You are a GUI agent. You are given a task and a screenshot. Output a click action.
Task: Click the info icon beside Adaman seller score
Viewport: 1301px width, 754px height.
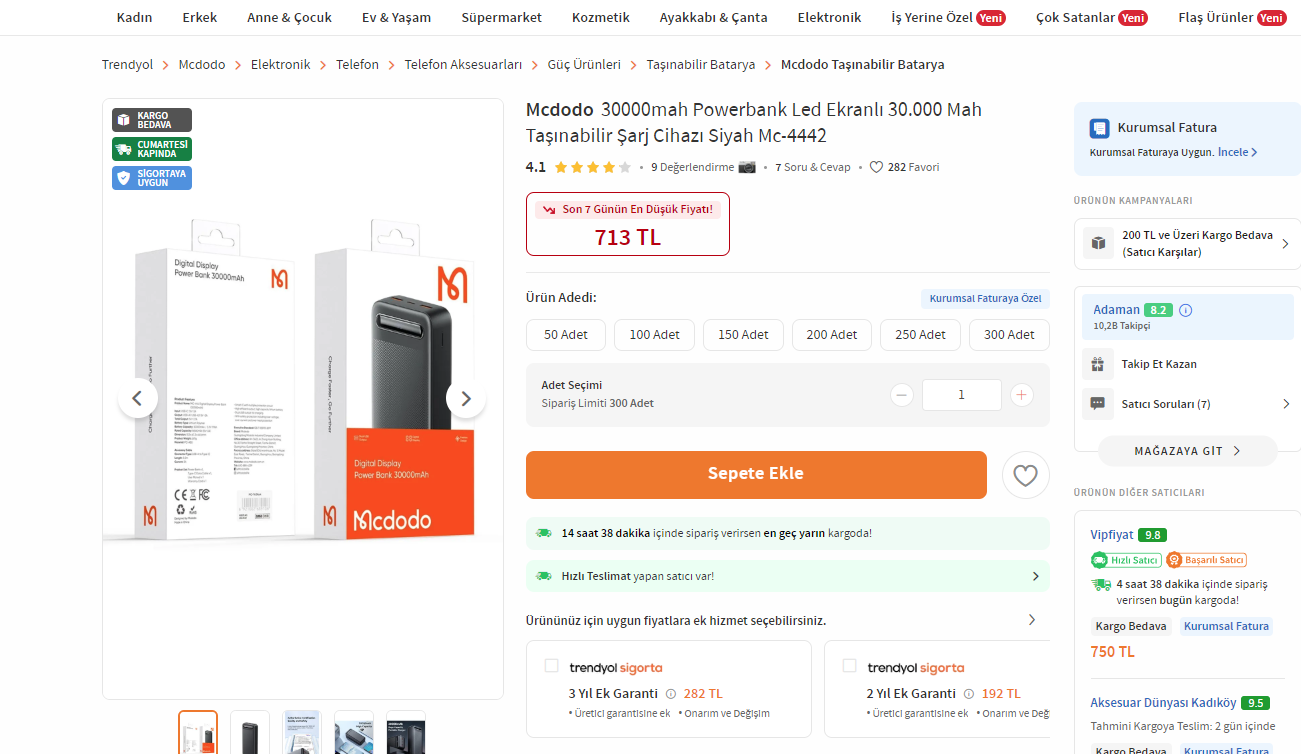coord(1186,310)
